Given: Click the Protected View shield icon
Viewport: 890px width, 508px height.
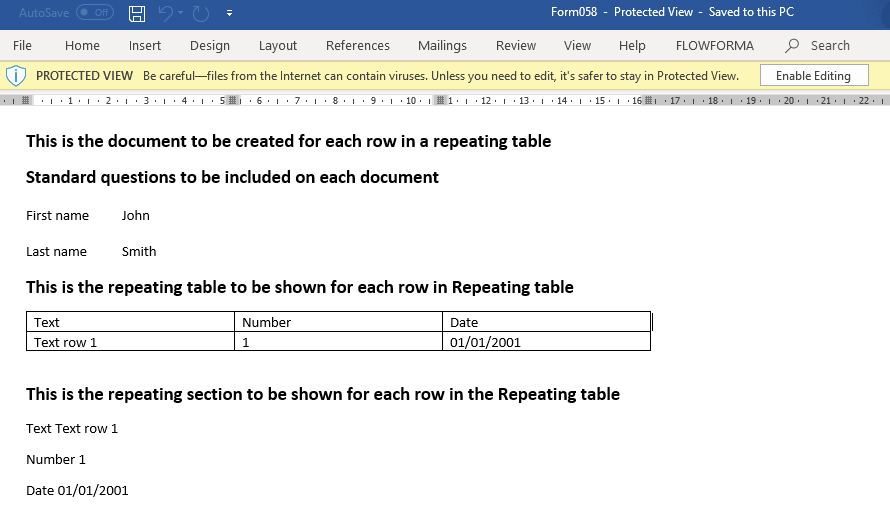Looking at the screenshot, I should 16,75.
